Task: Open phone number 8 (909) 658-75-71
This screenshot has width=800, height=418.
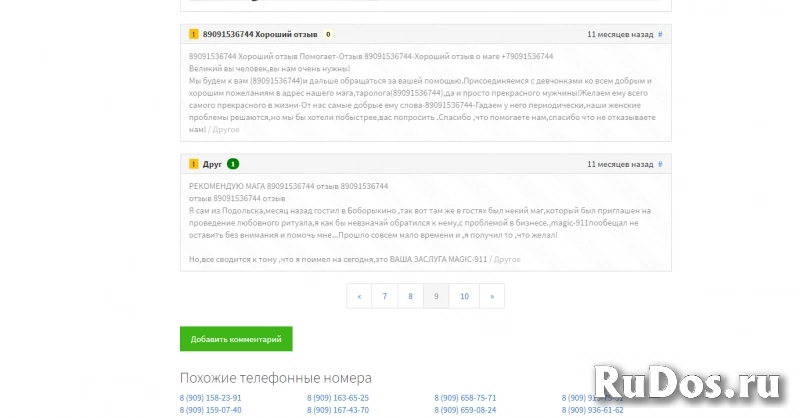Action: 465,398
